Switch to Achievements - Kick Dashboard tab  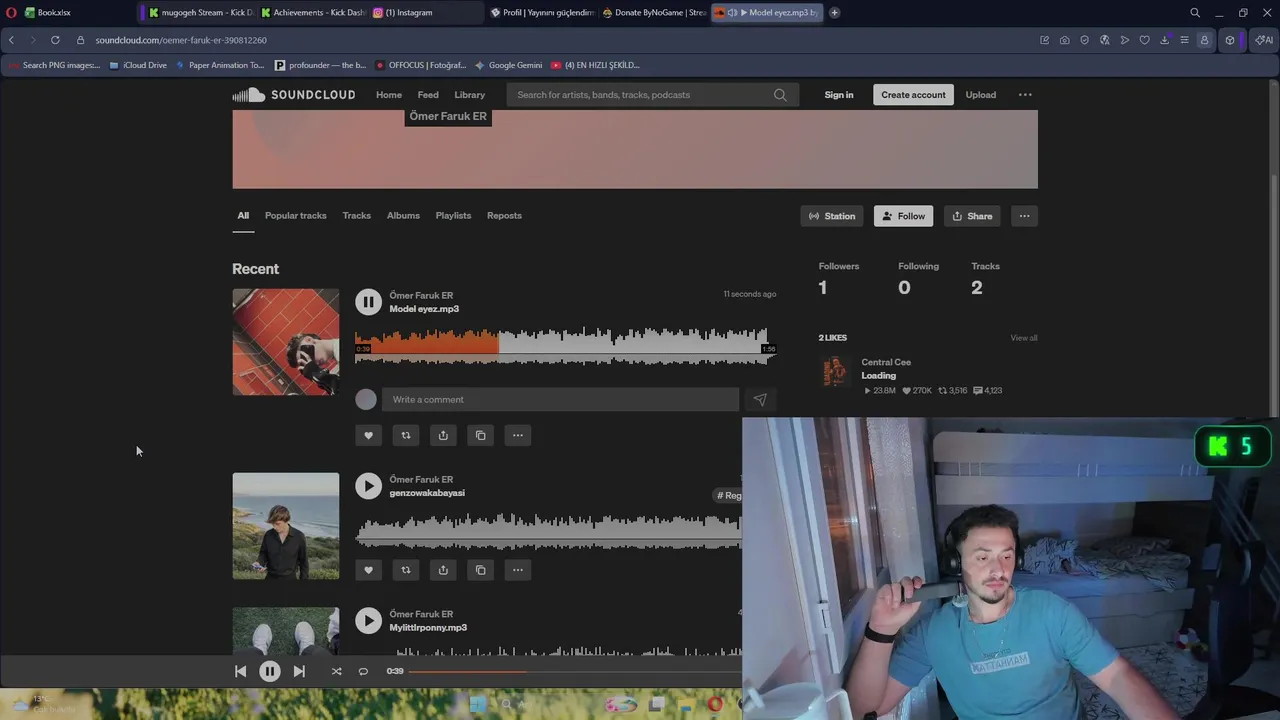[312, 13]
